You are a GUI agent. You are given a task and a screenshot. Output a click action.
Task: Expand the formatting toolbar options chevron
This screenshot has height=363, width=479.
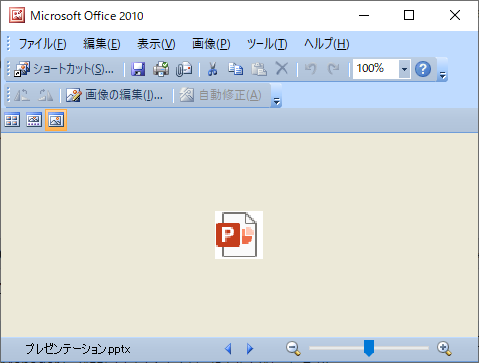pos(277,96)
